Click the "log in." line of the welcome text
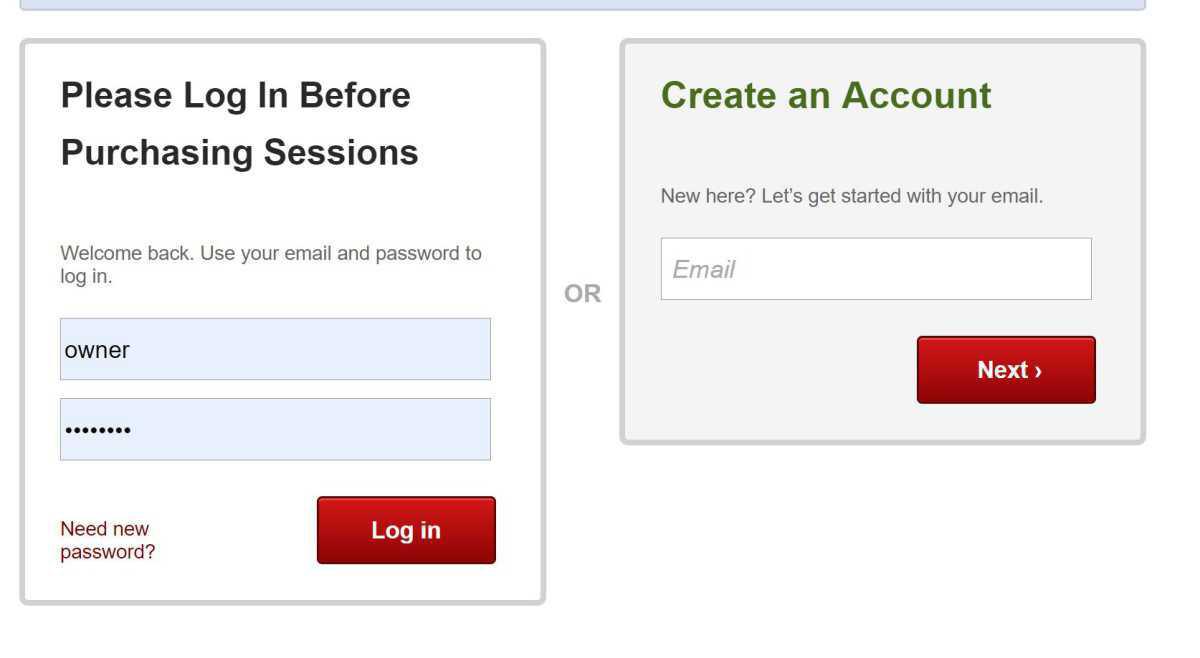 86,277
